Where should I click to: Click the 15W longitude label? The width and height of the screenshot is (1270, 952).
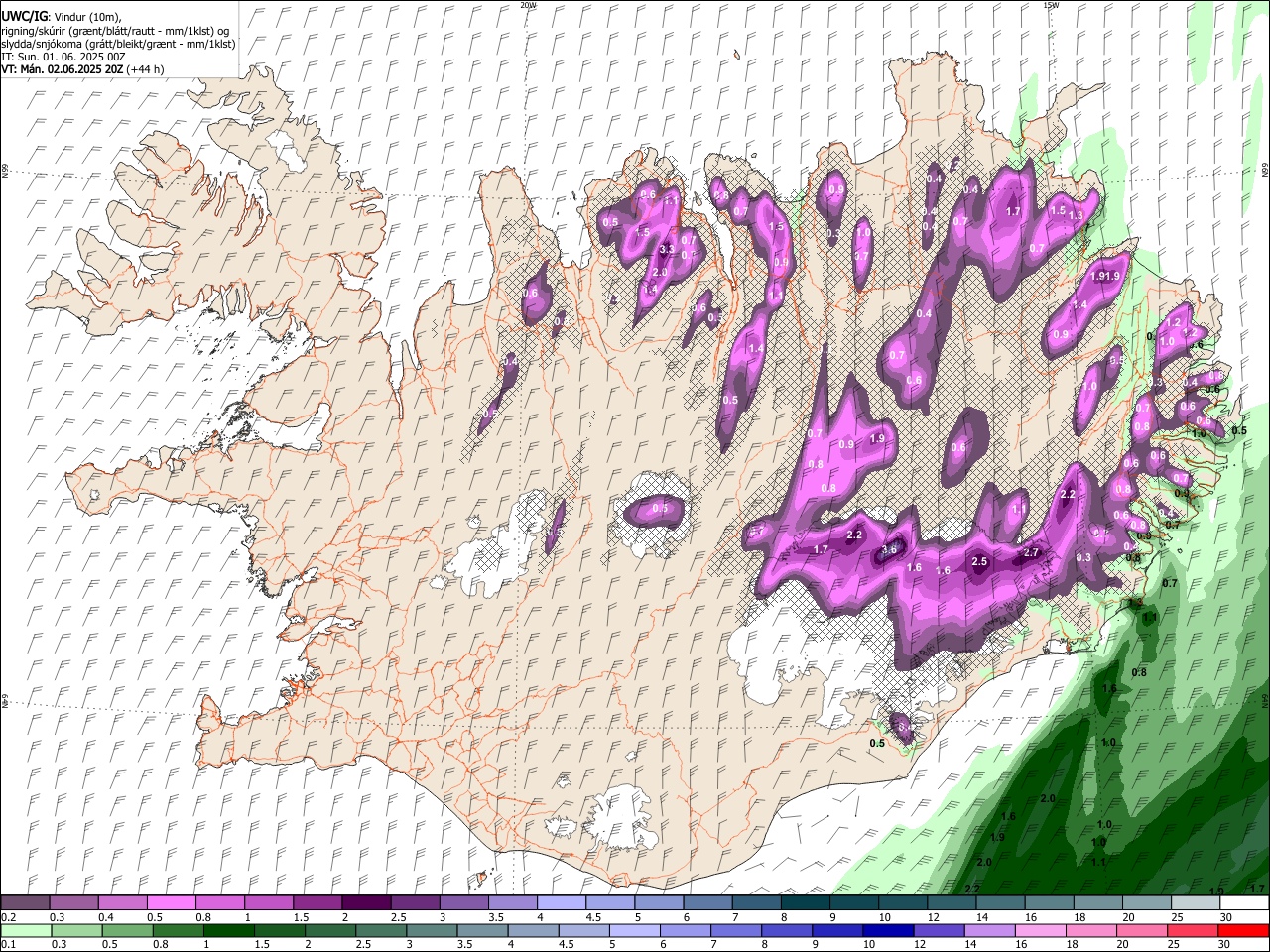(1051, 5)
